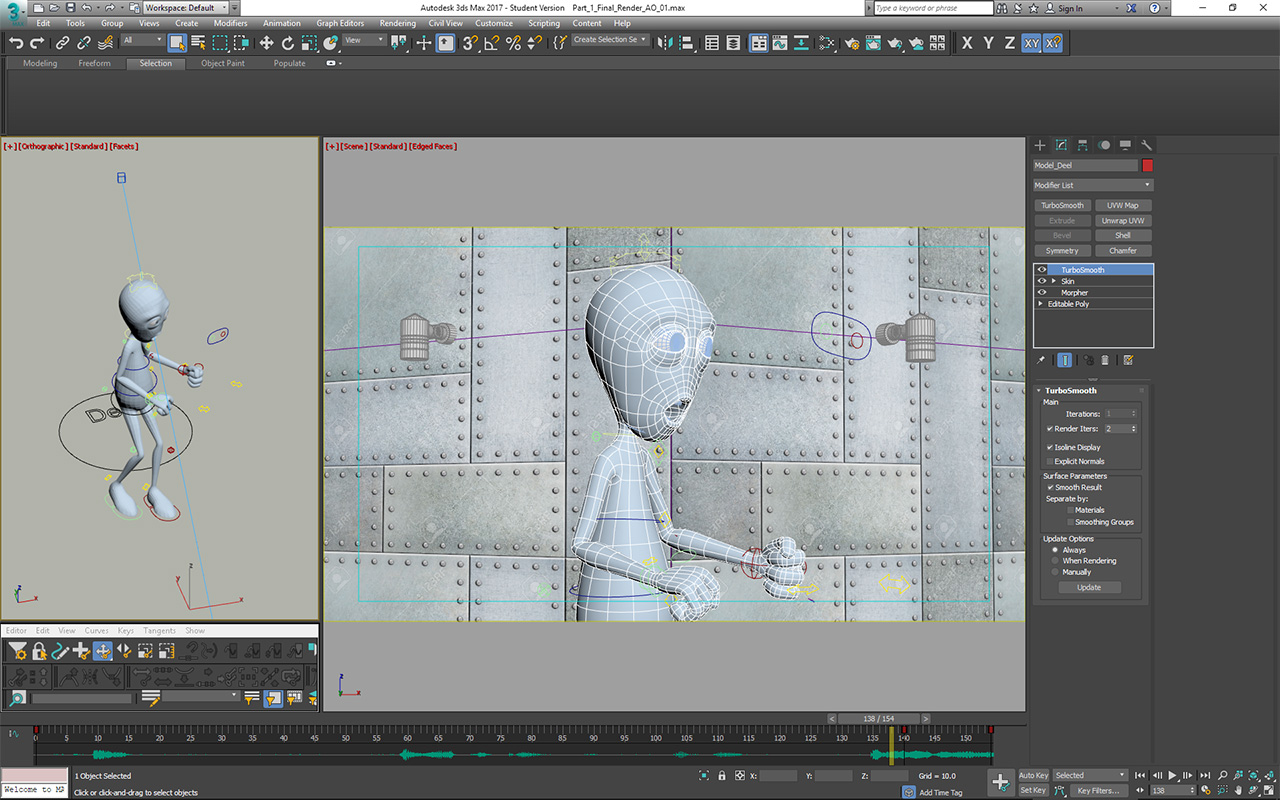Hide the Morpher modifier with its eye icon
The height and width of the screenshot is (800, 1280).
coord(1042,292)
